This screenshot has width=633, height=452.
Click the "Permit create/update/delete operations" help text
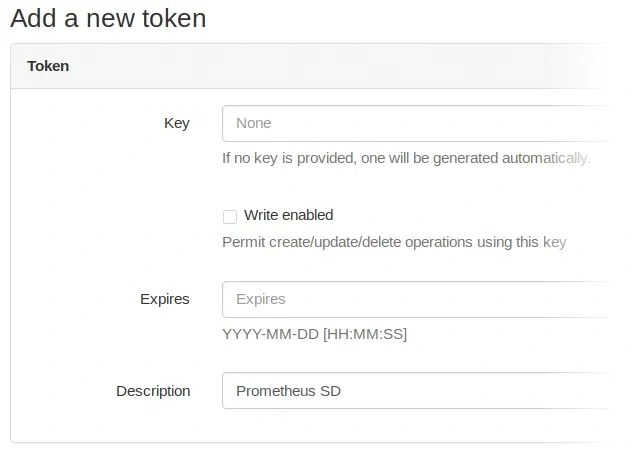394,242
